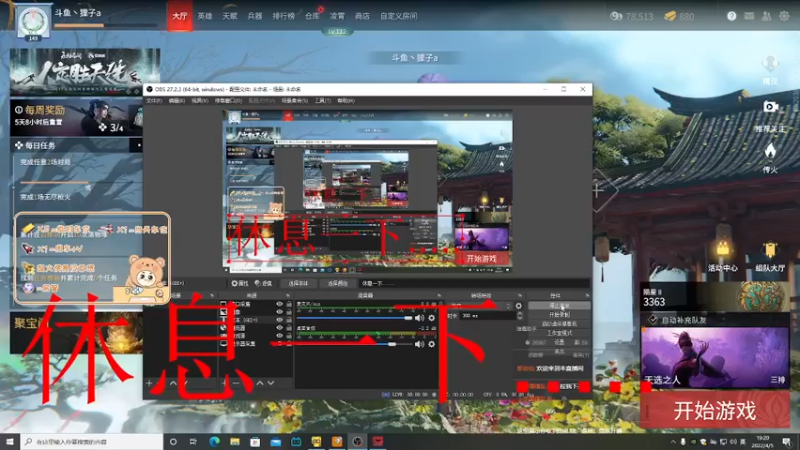The image size is (800, 450).
Task: Open the 帮助 (Help) menu in OBS
Action: 346,101
